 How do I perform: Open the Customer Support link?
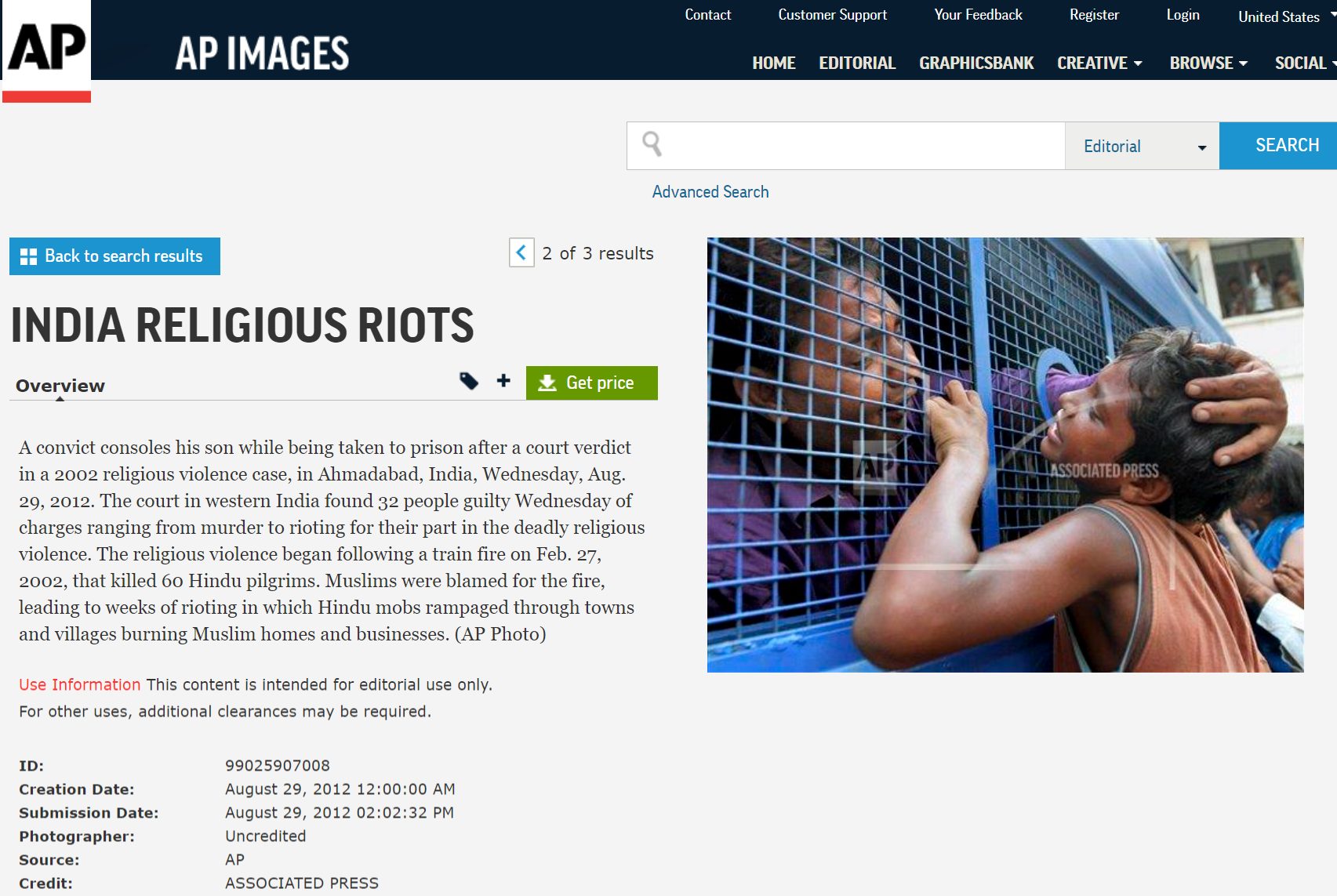832,15
